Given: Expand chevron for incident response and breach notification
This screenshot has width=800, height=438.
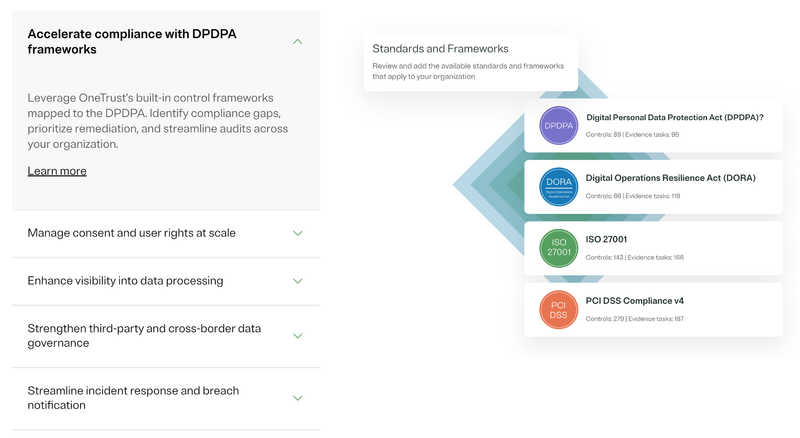Looking at the screenshot, I should click(x=297, y=398).
